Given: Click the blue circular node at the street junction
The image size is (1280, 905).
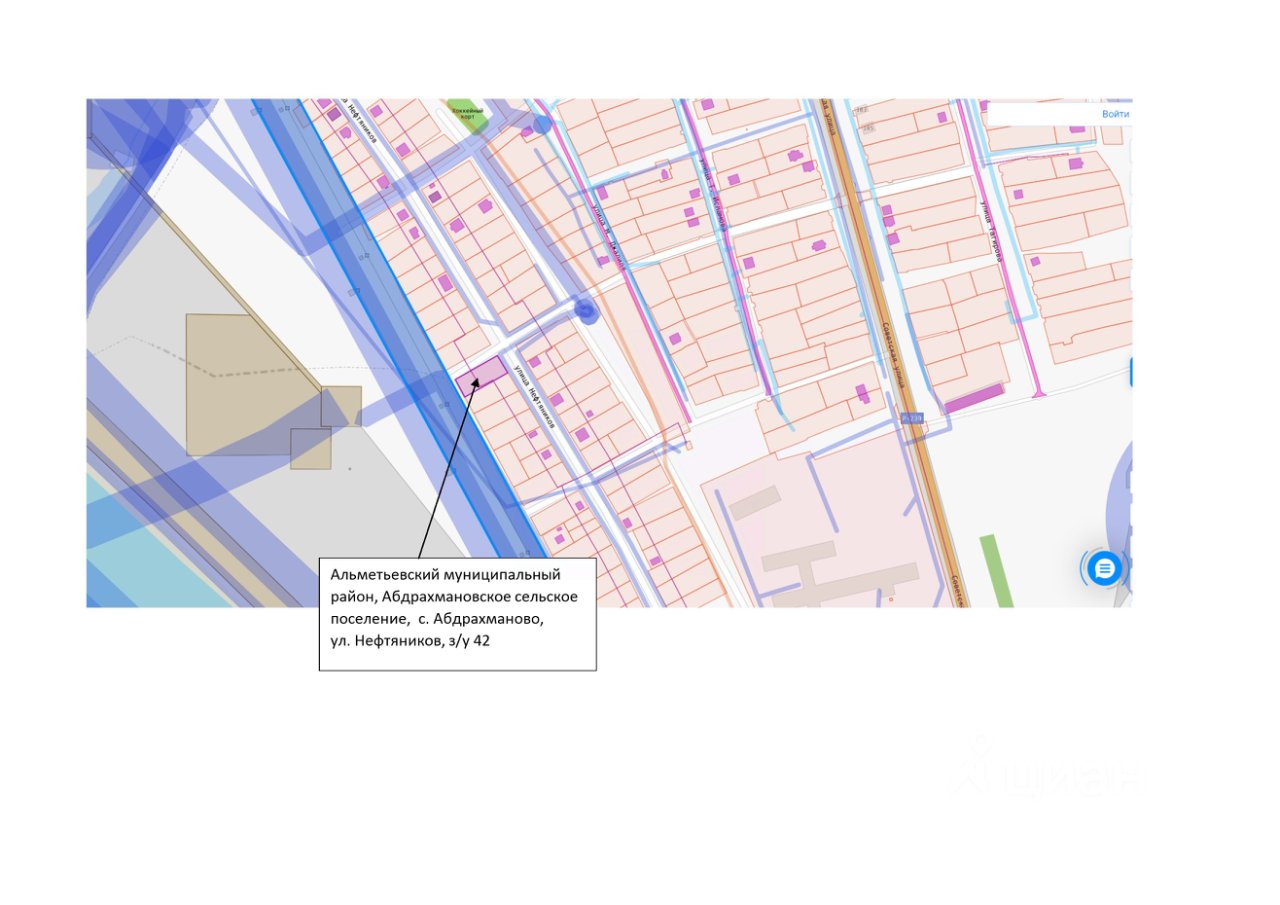Looking at the screenshot, I should coord(587,312).
